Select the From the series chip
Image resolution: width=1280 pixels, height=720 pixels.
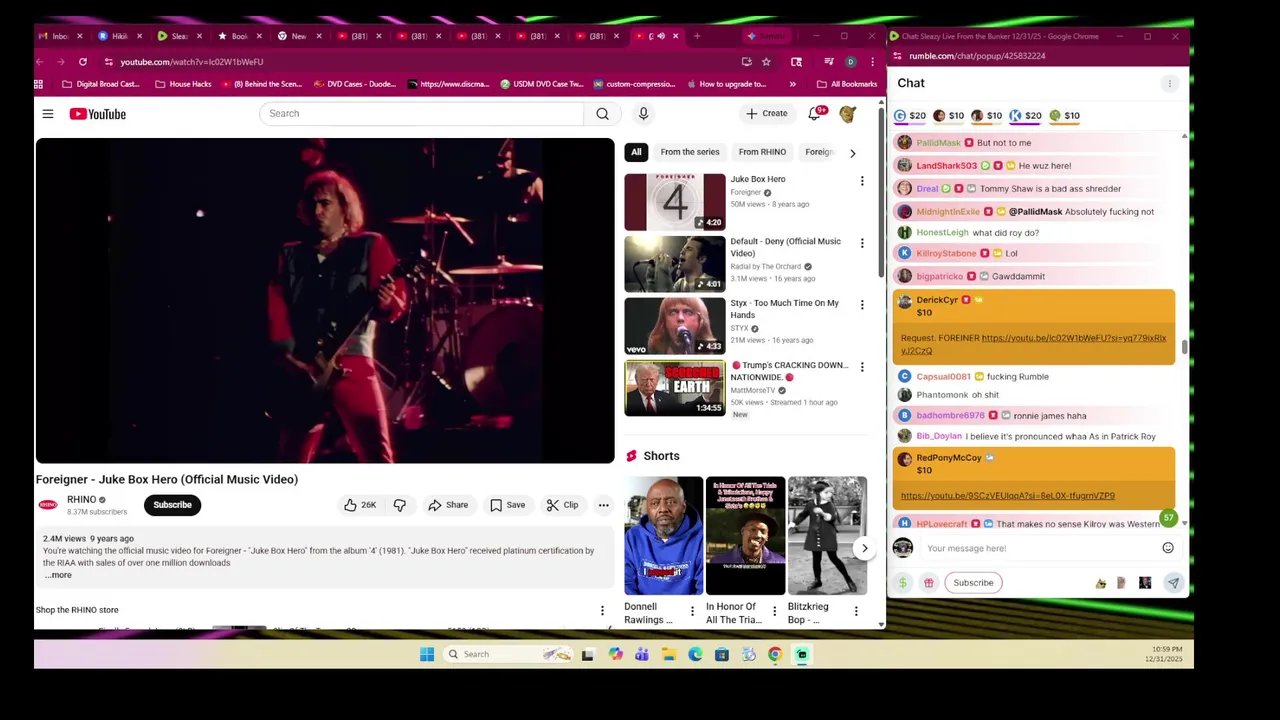pyautogui.click(x=690, y=152)
